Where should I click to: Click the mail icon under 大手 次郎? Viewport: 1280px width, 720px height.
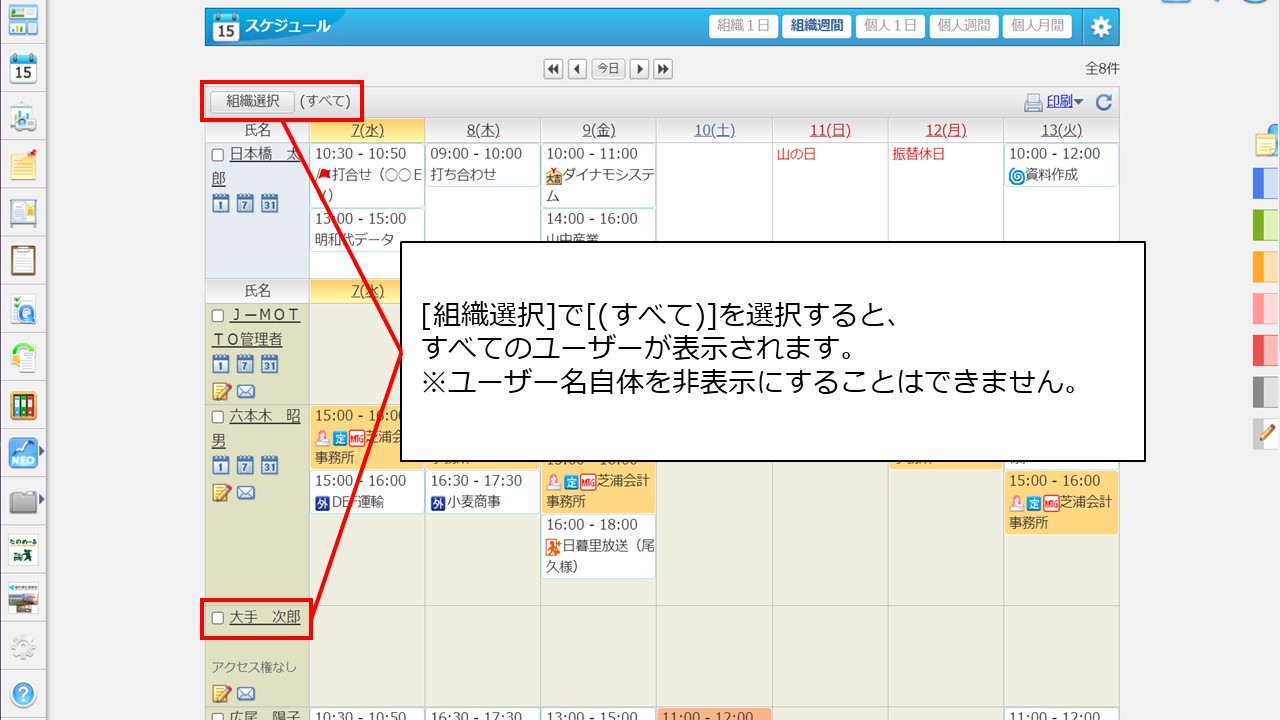[x=245, y=693]
